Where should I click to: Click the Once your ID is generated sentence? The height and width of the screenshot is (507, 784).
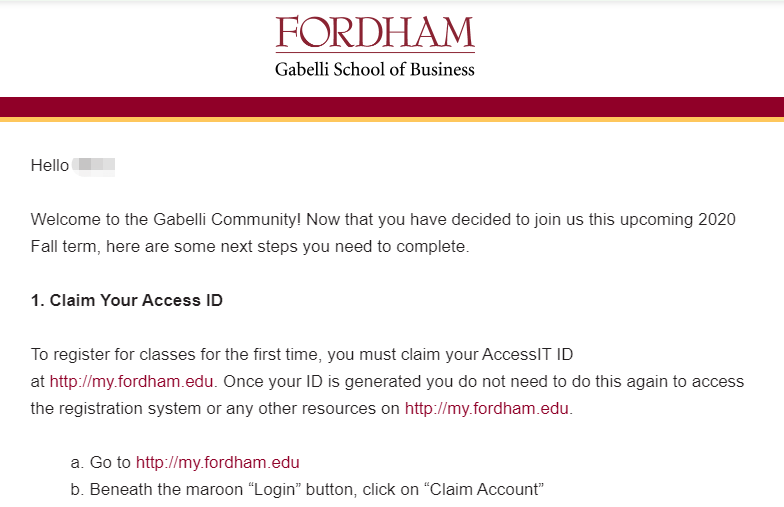[484, 382]
